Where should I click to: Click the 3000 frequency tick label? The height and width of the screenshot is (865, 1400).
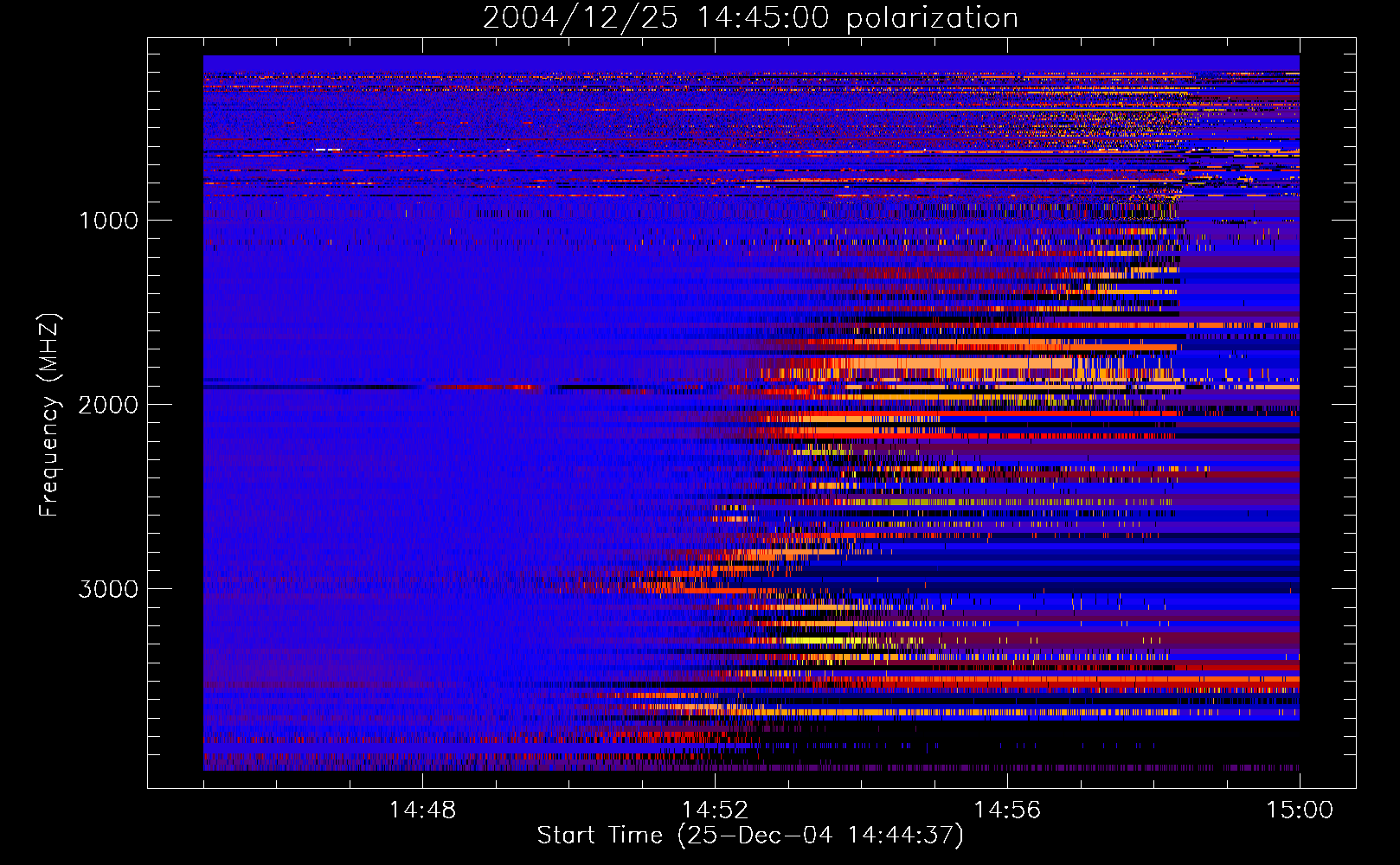click(x=108, y=589)
